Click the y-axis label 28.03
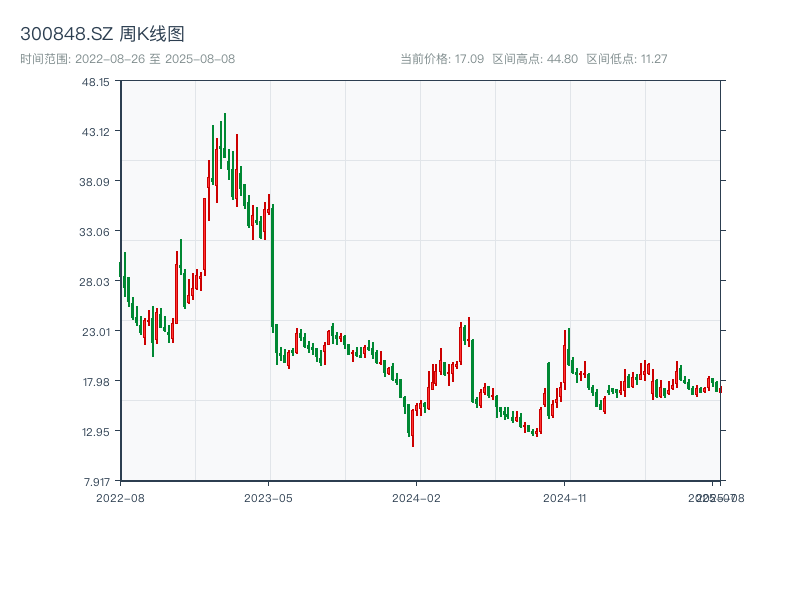The width and height of the screenshot is (800, 600). pos(94,282)
